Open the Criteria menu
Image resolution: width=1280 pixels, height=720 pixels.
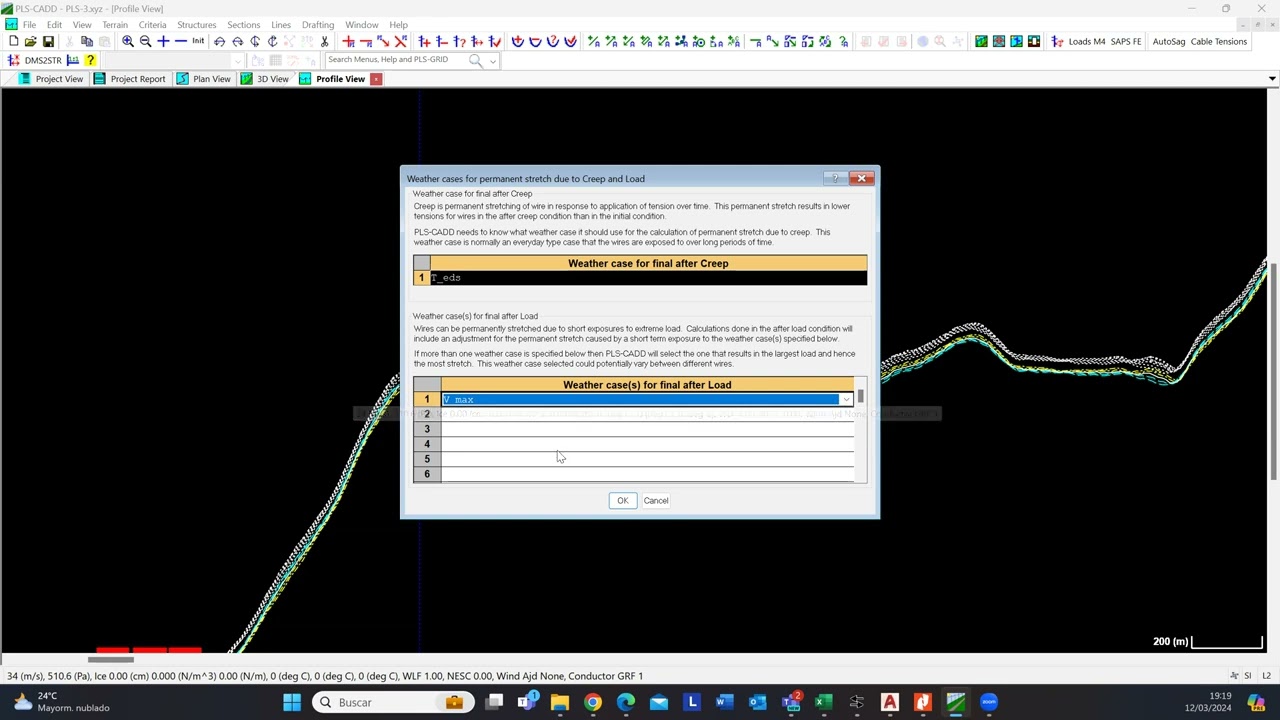(152, 24)
